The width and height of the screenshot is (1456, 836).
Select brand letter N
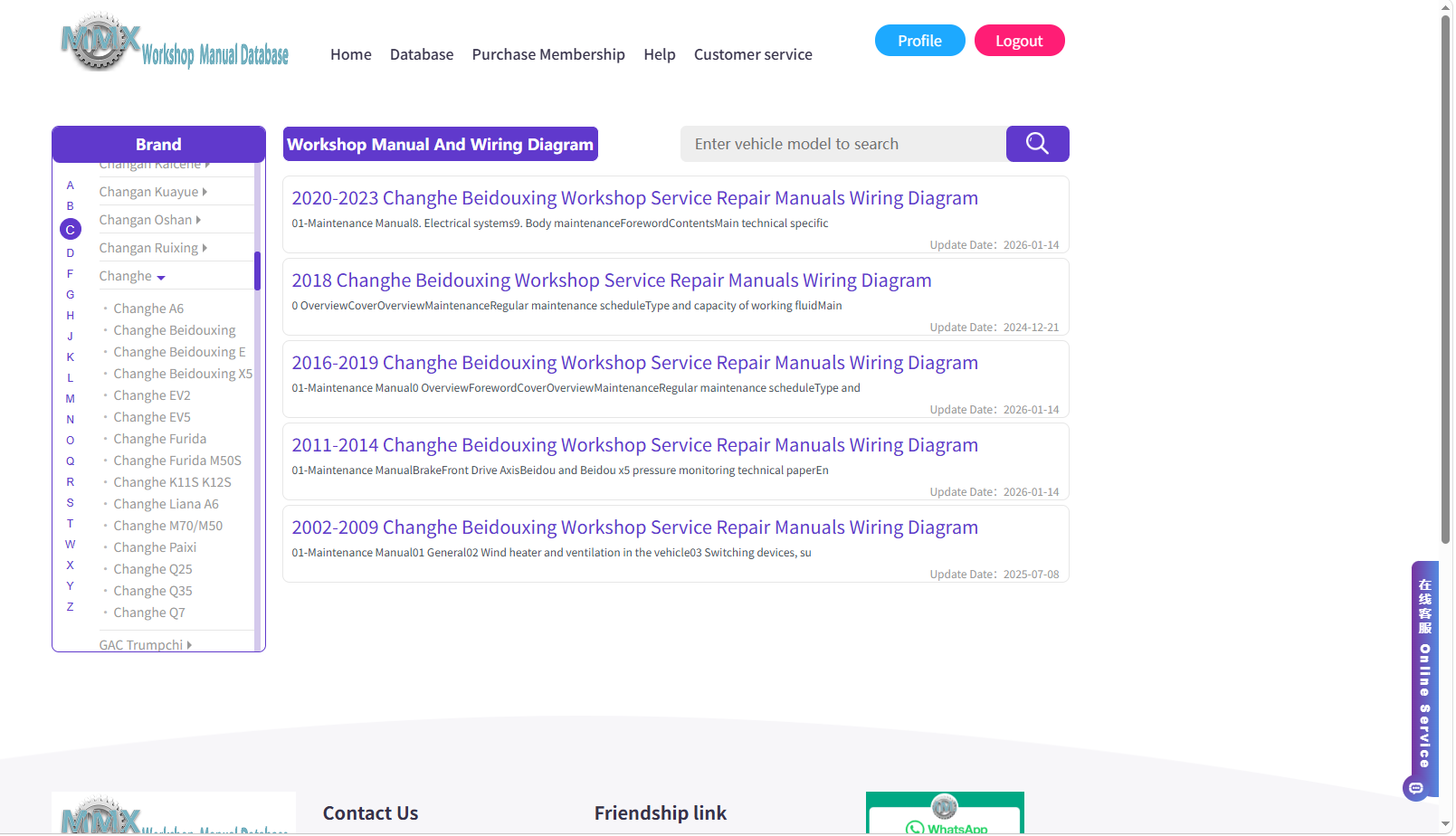(71, 420)
